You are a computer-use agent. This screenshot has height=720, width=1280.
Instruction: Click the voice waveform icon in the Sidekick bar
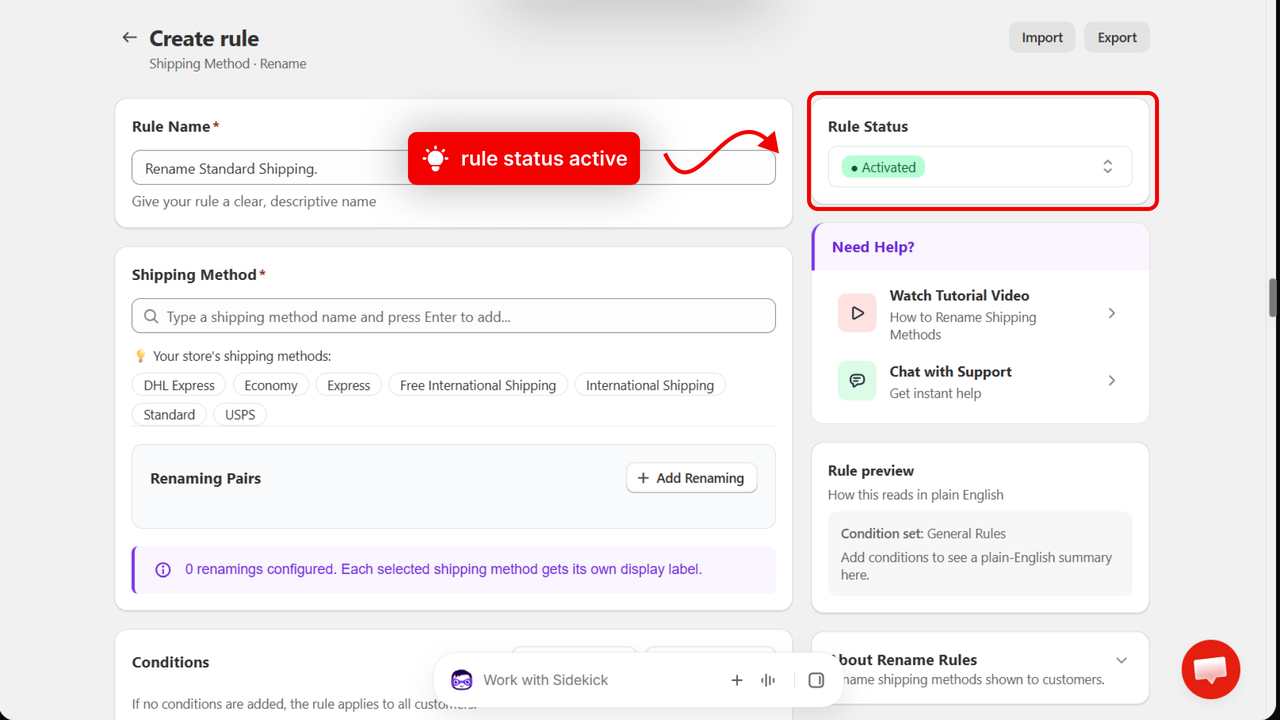(768, 680)
